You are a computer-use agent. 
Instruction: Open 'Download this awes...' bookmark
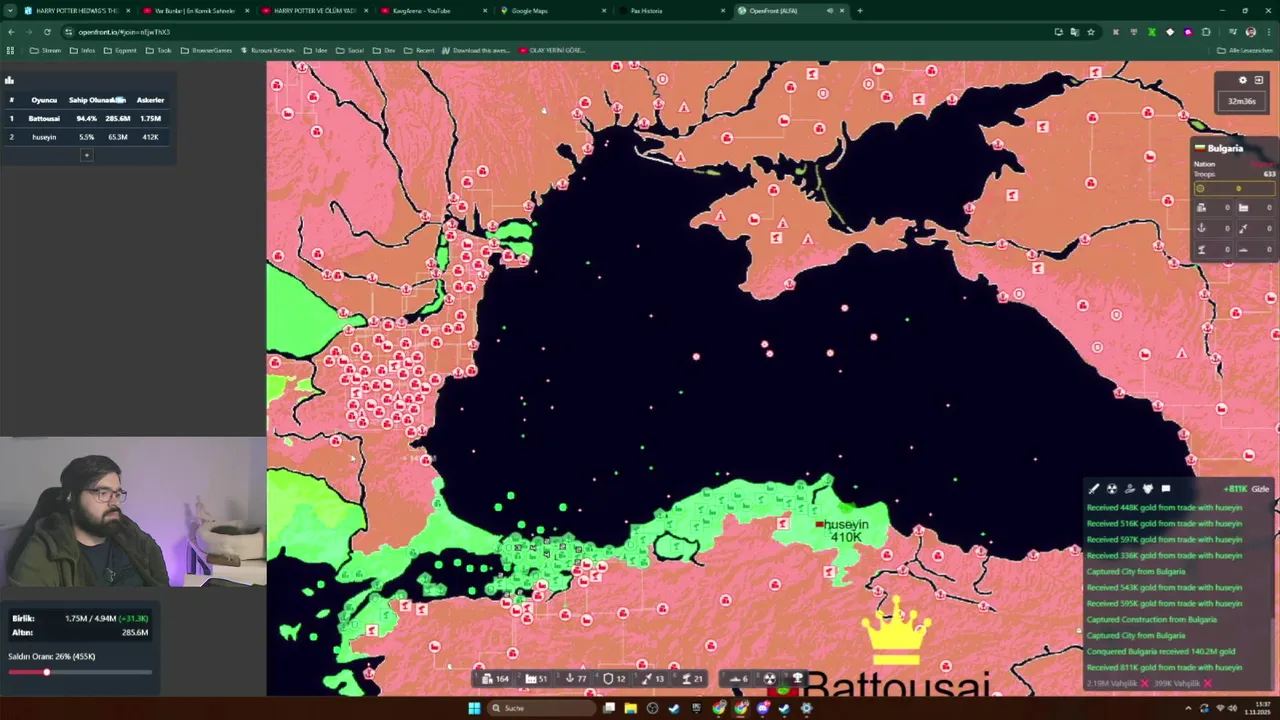click(x=476, y=50)
